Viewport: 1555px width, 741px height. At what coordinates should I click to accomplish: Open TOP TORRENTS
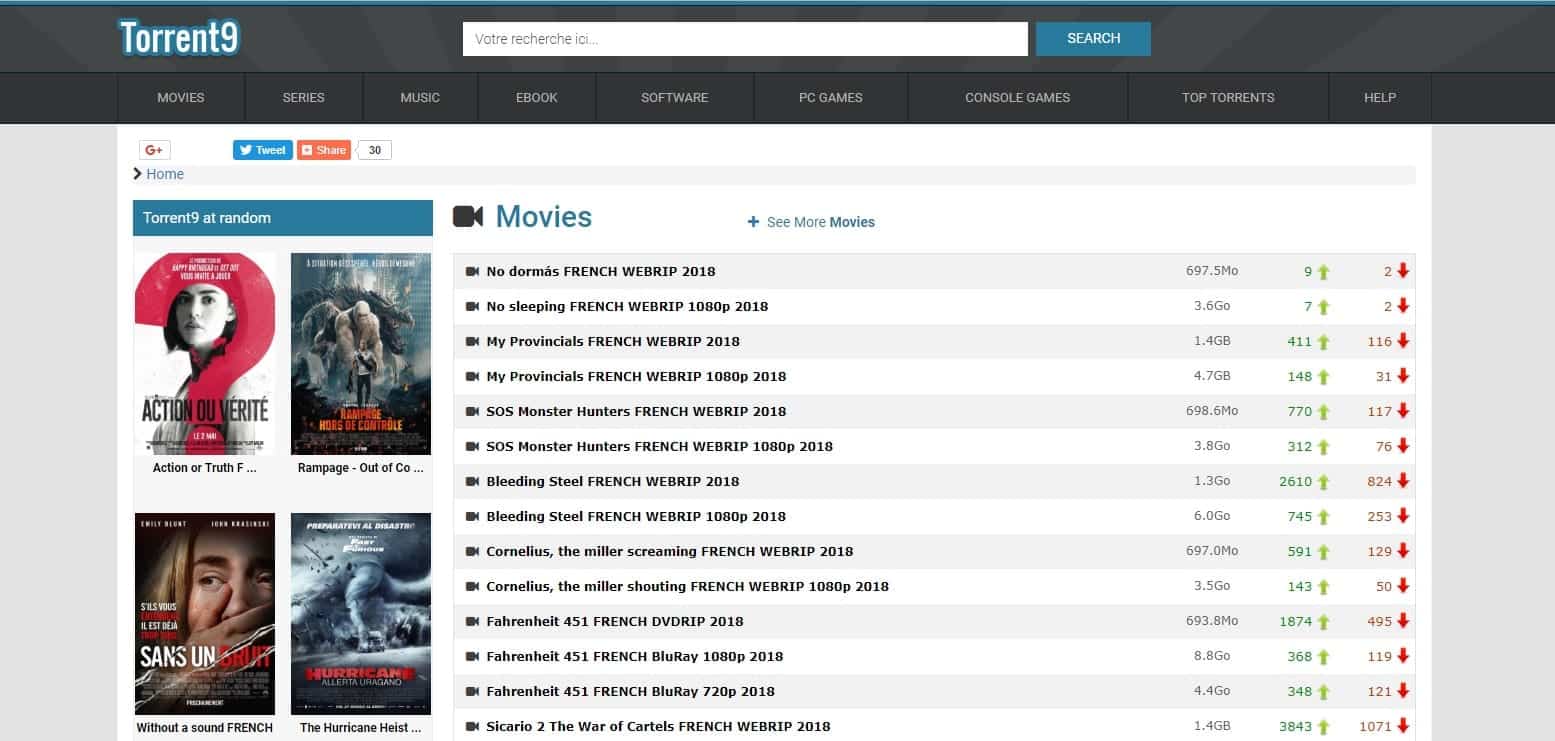click(1227, 97)
